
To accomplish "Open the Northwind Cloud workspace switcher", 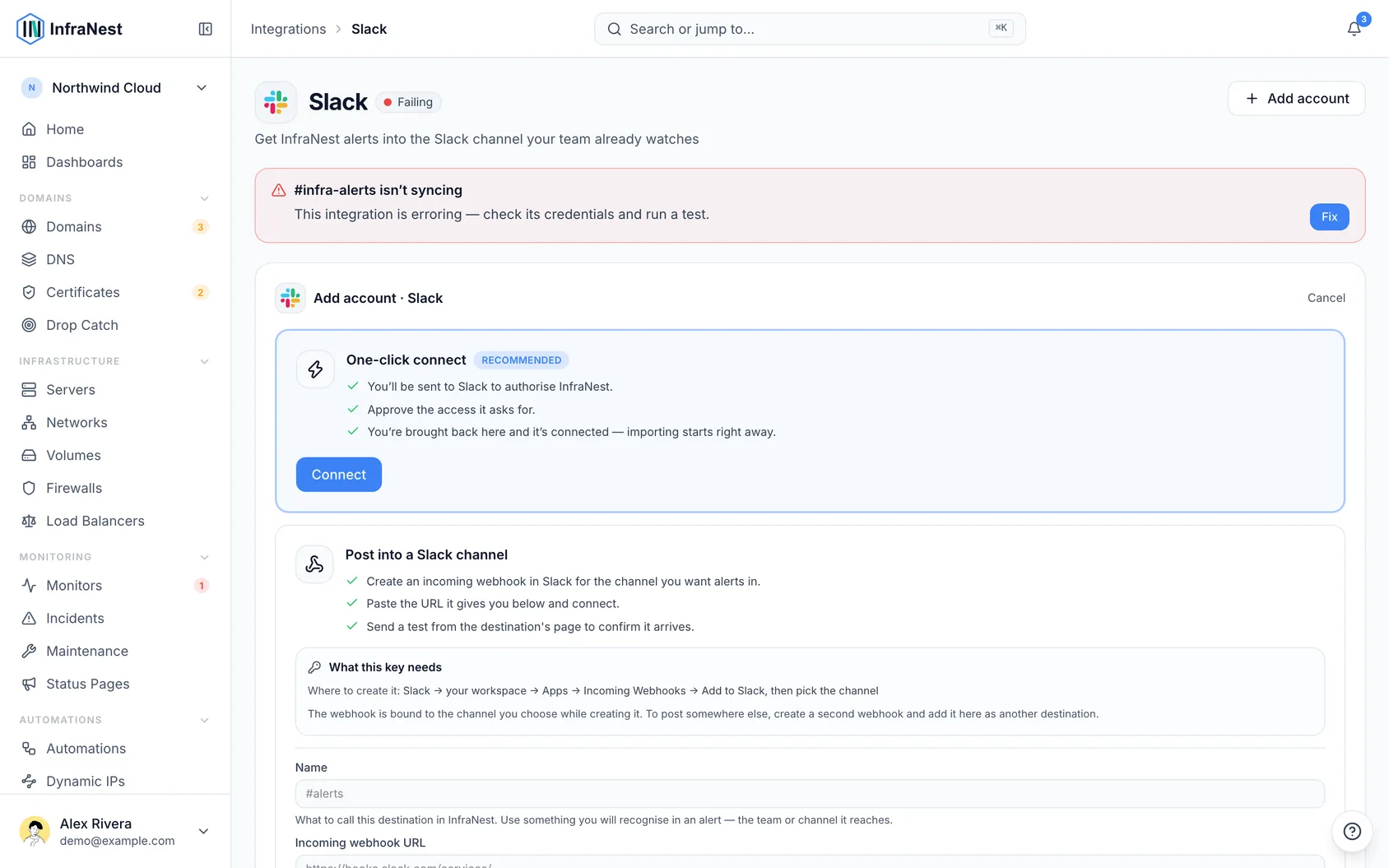I will pyautogui.click(x=115, y=88).
